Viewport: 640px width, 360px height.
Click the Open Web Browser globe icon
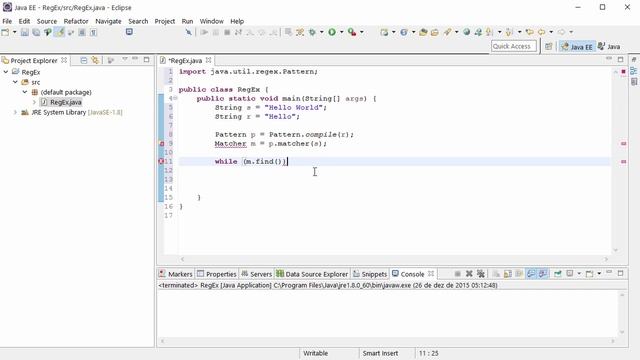[x=467, y=32]
